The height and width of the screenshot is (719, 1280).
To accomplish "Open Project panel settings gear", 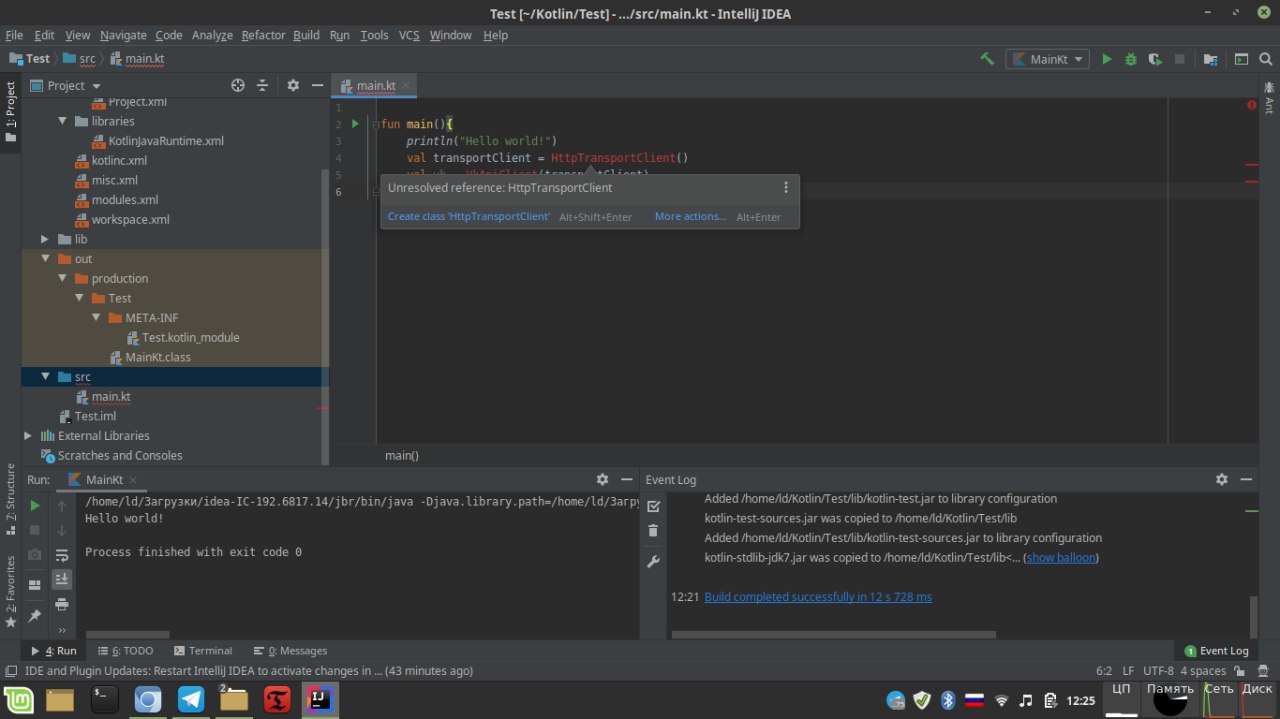I will pyautogui.click(x=293, y=86).
